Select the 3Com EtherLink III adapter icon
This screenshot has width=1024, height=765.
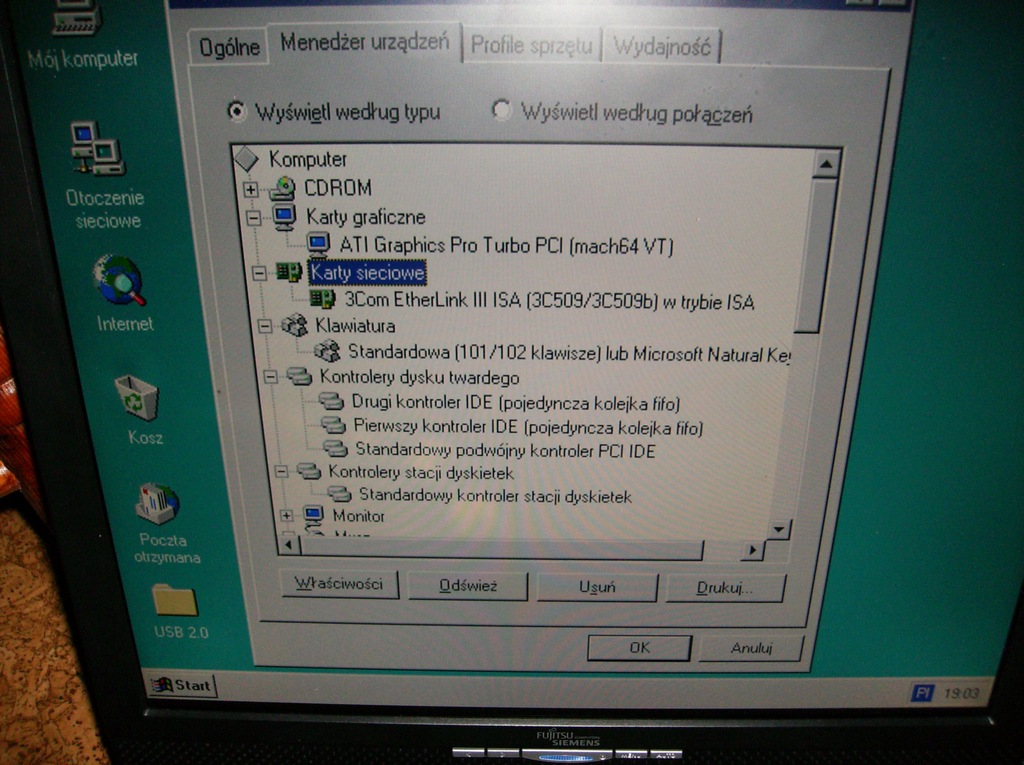(323, 299)
